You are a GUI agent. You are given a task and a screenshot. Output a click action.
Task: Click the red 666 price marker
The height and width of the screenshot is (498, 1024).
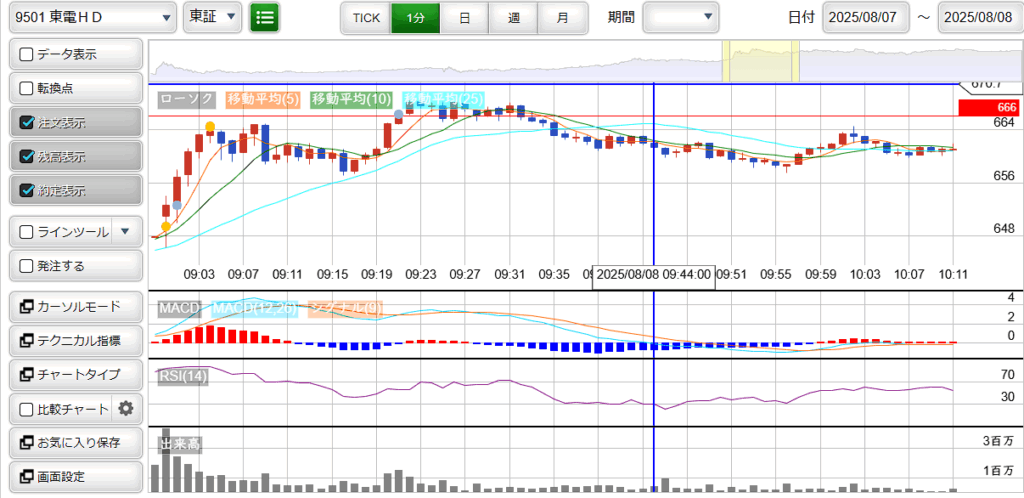coord(987,107)
